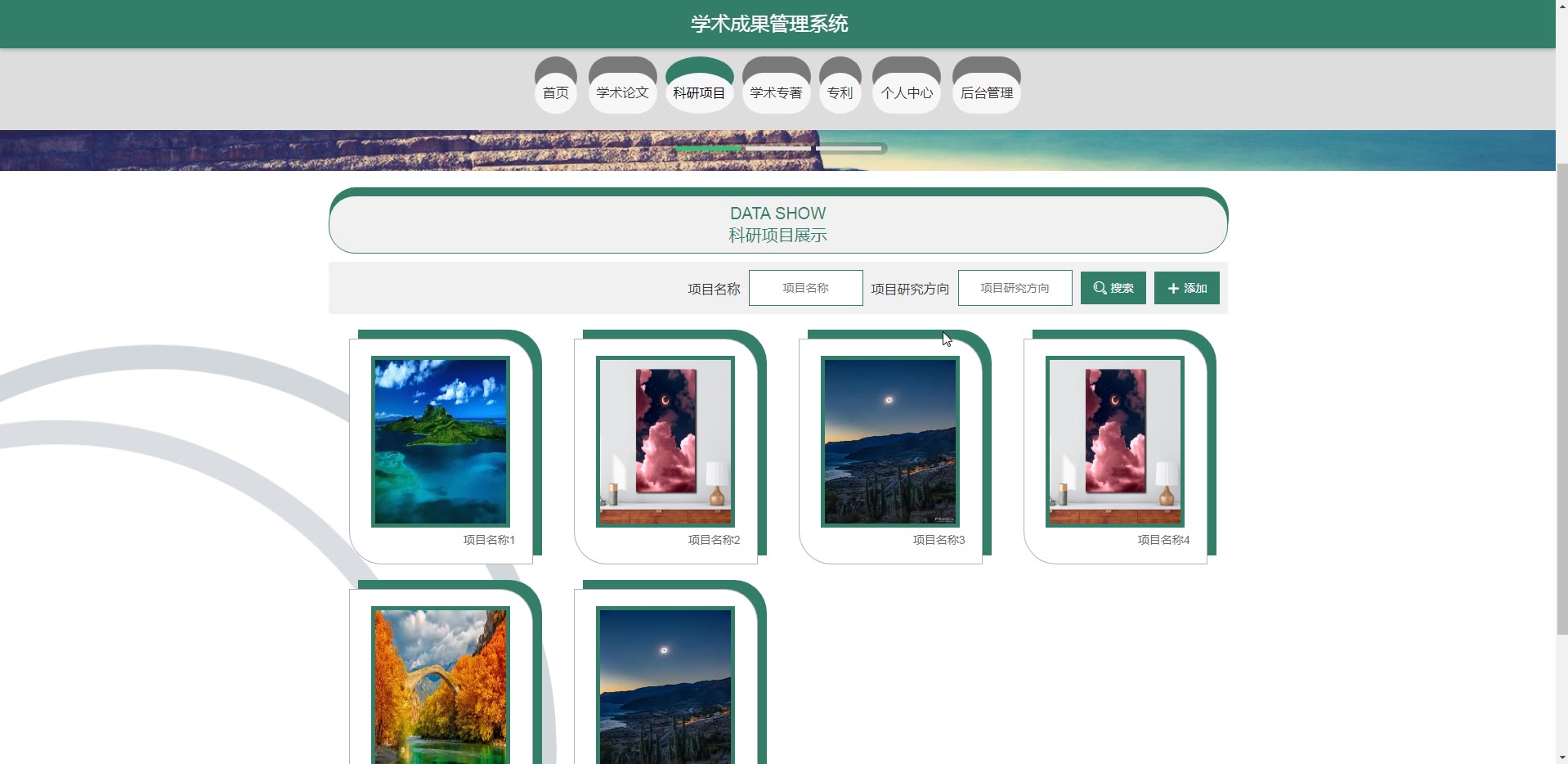Click the 项目名称2 label

click(714, 540)
